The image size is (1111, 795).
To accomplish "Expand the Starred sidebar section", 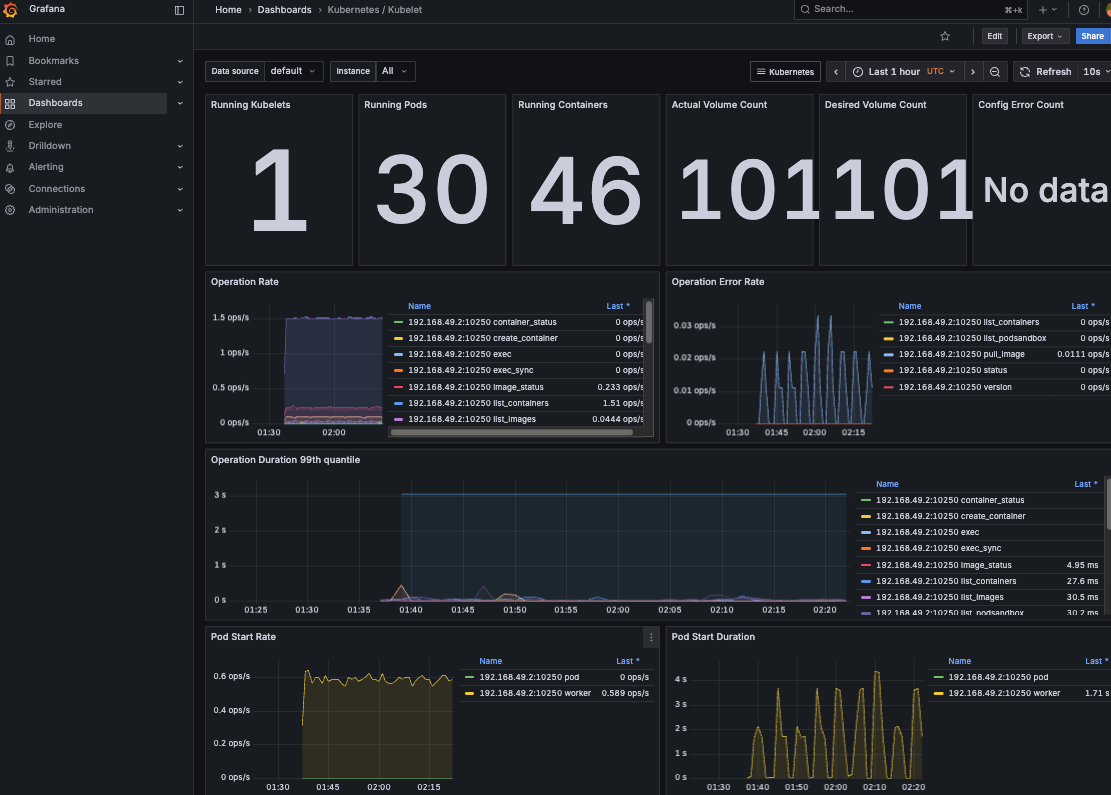I will [x=180, y=82].
